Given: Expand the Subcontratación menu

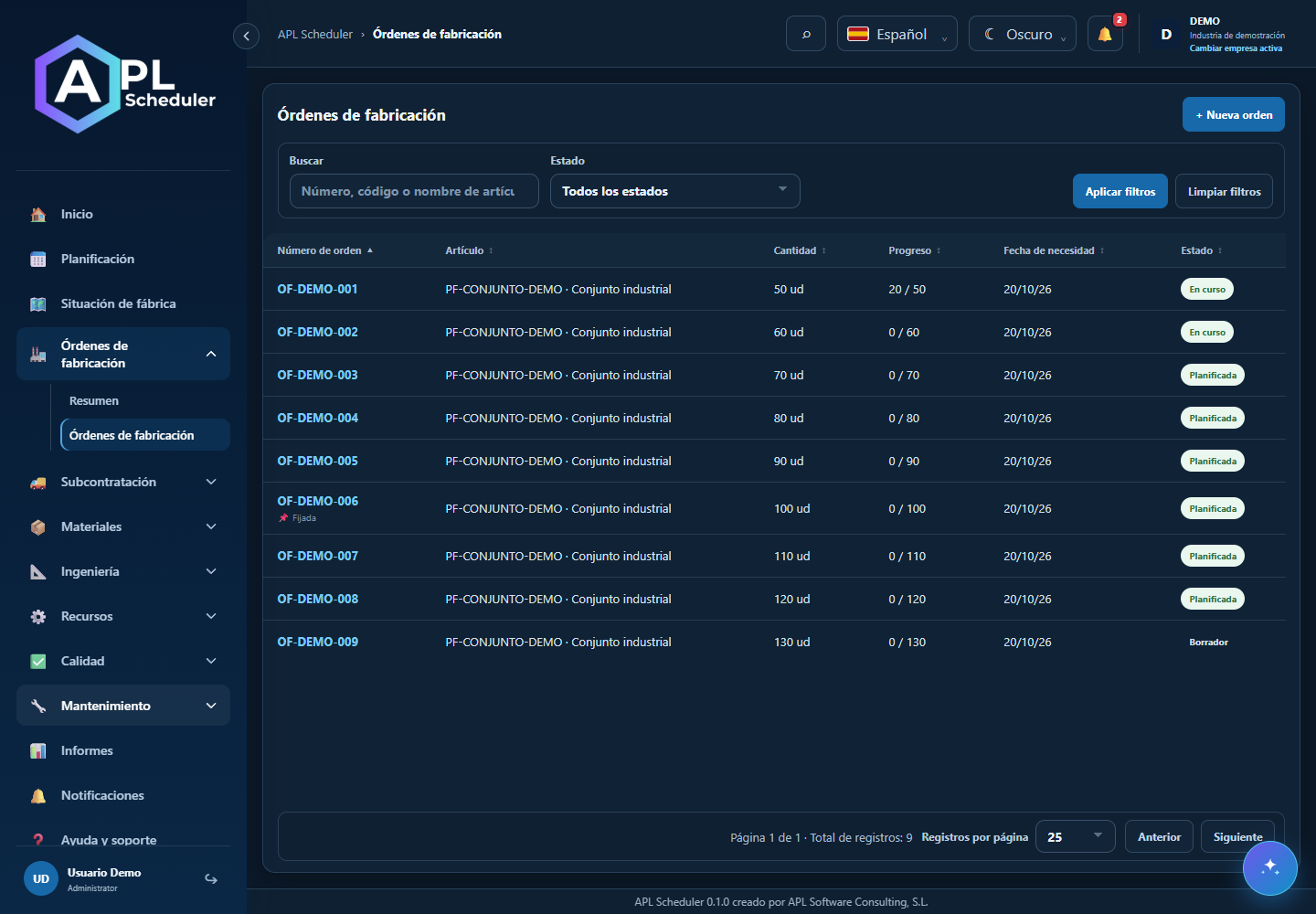Looking at the screenshot, I should (123, 482).
